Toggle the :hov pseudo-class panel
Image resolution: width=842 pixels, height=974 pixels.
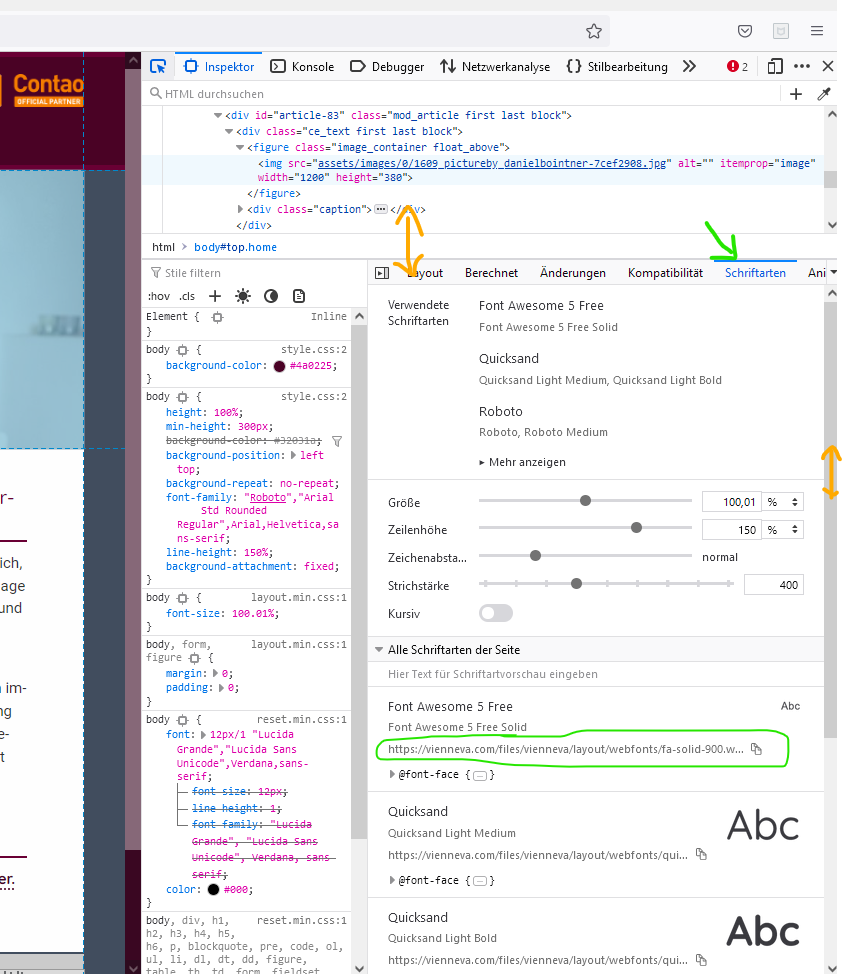158,296
